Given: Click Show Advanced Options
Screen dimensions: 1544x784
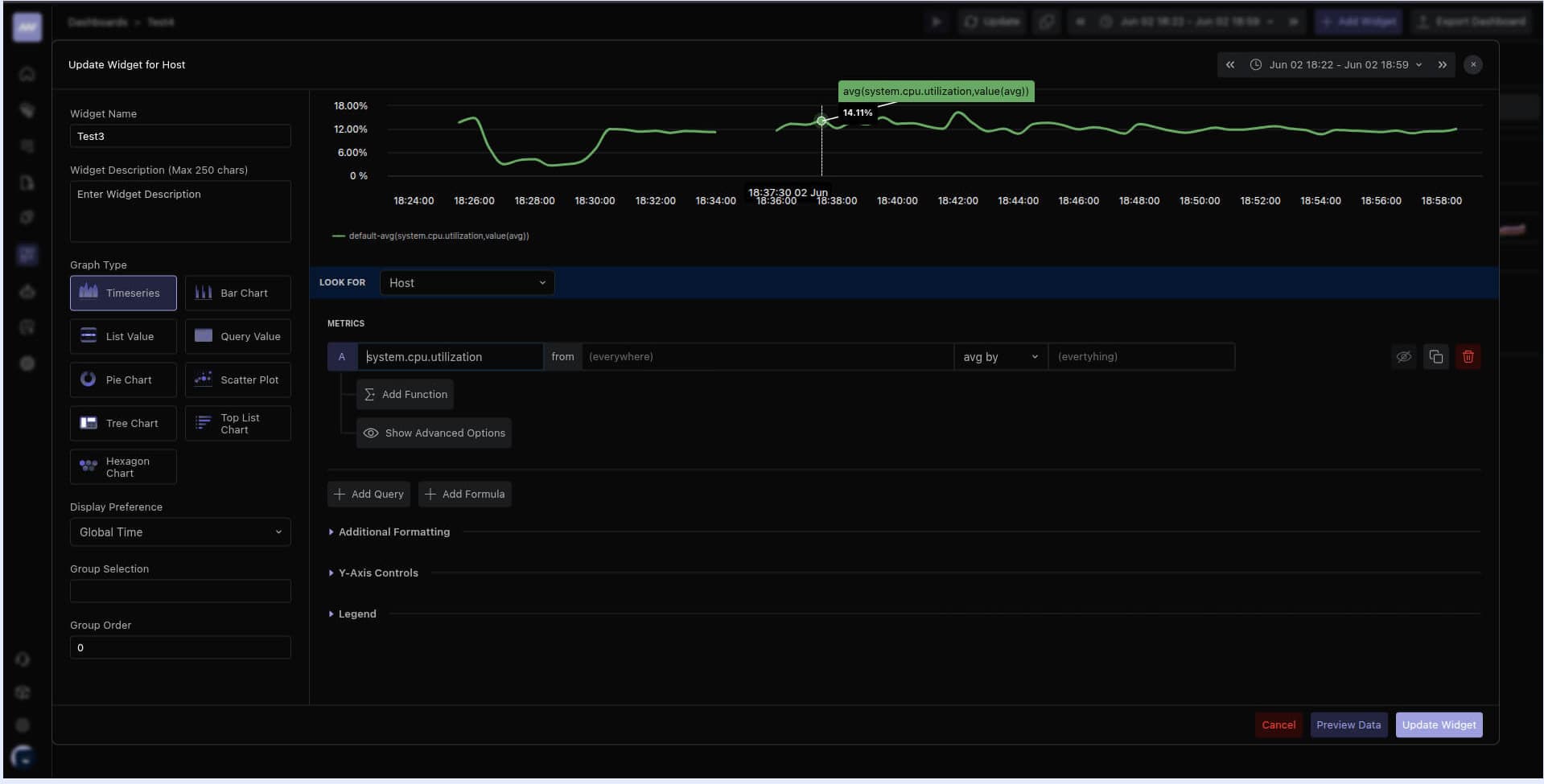Looking at the screenshot, I should pyautogui.click(x=434, y=433).
